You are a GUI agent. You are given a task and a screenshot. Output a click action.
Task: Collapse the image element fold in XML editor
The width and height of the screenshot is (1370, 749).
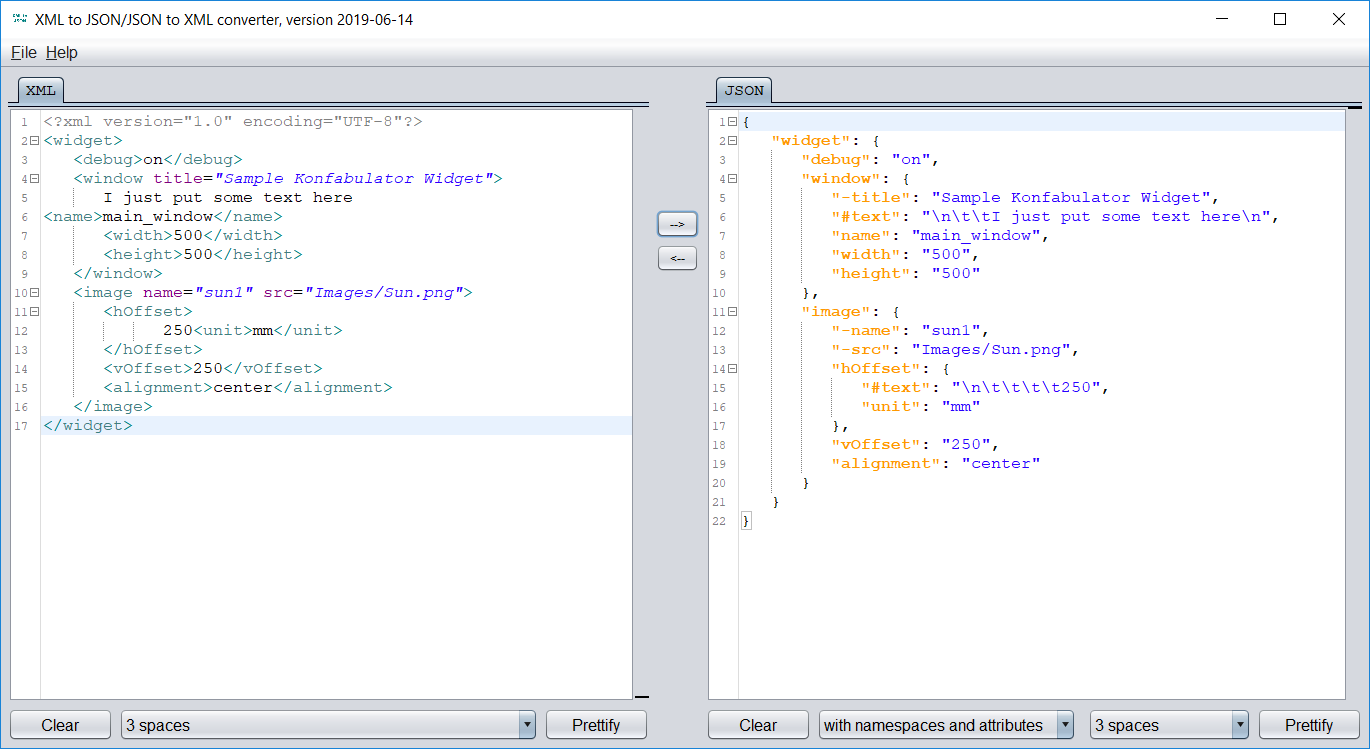click(34, 293)
